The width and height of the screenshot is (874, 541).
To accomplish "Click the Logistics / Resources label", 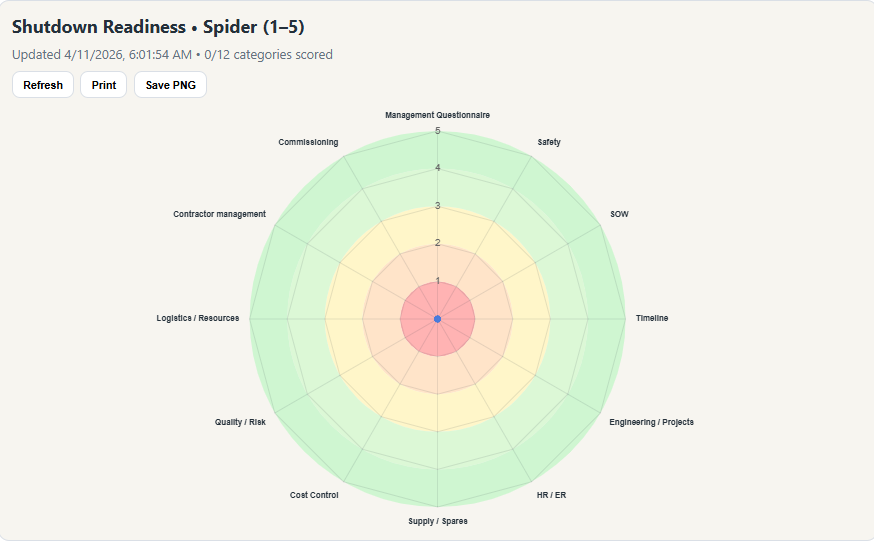I will pyautogui.click(x=198, y=318).
